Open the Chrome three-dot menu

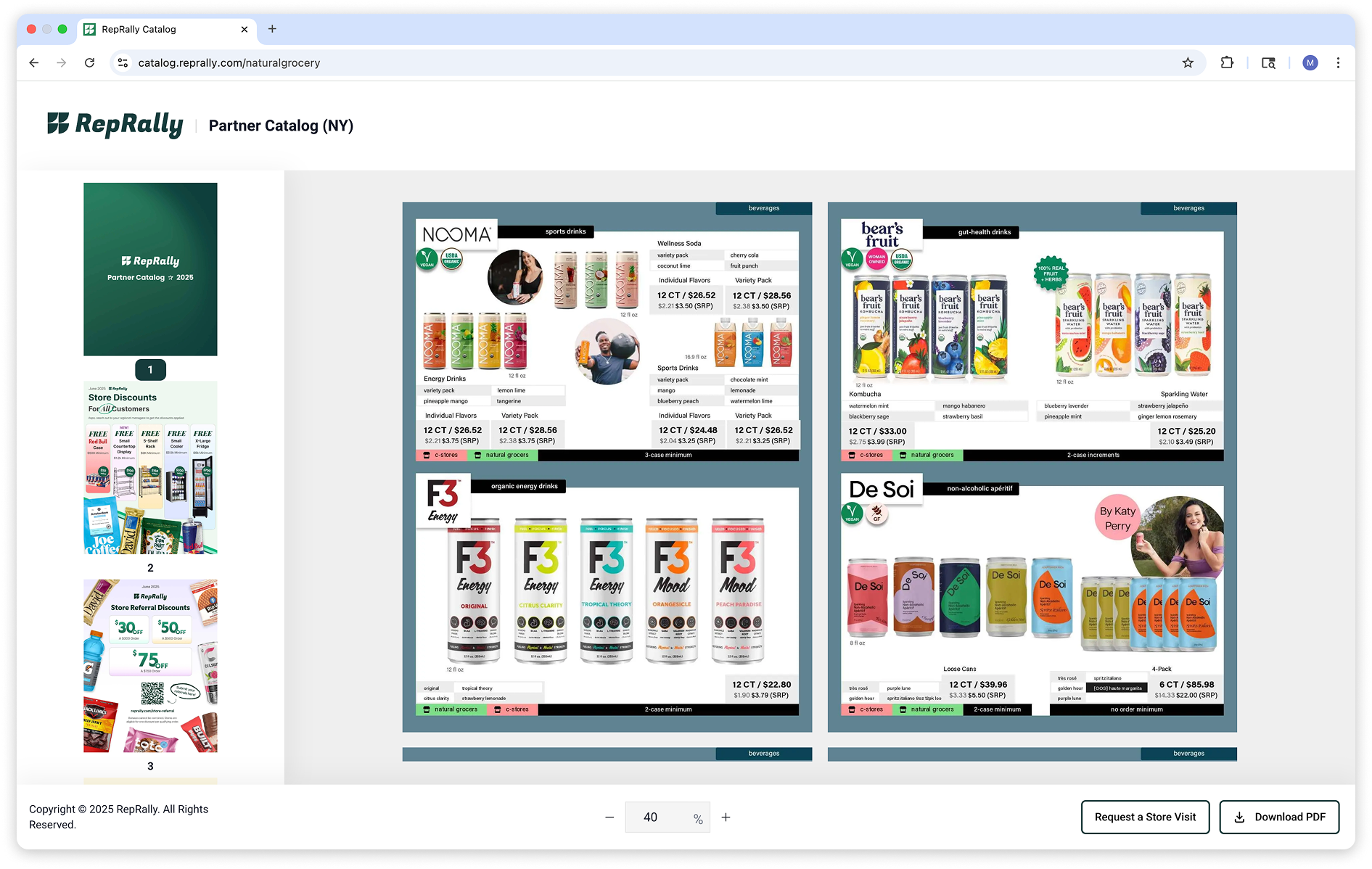click(1338, 63)
